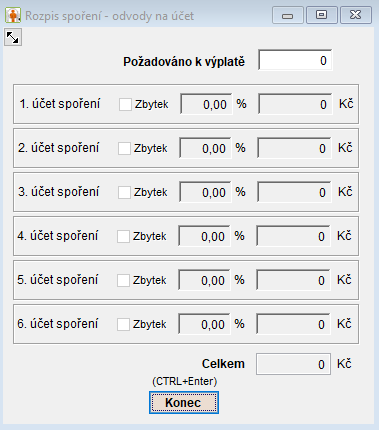Click the Konec button
379x430 pixels.
tap(184, 403)
